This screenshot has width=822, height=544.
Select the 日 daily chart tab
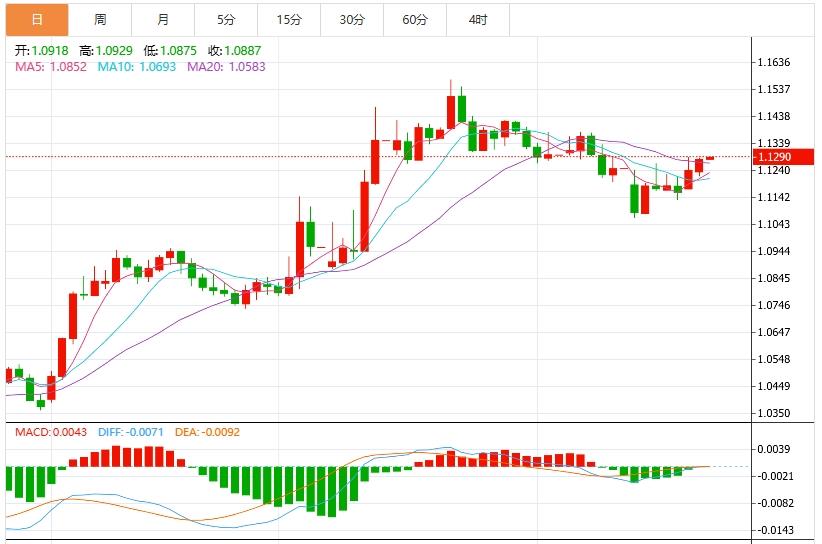pos(37,20)
